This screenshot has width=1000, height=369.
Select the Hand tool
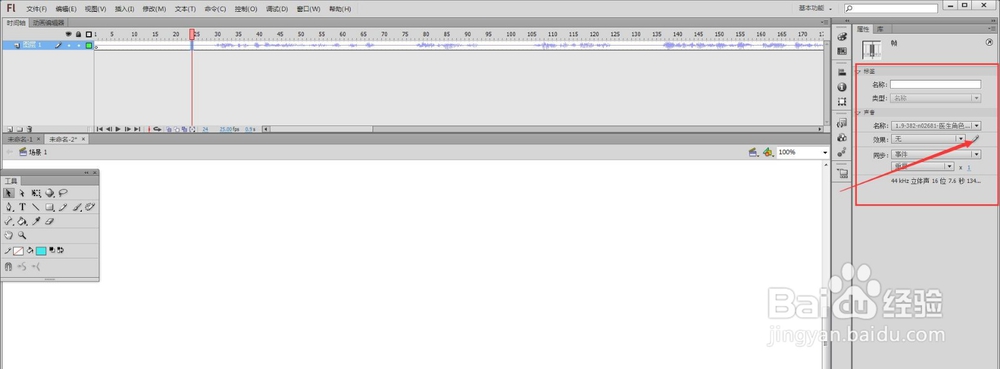tap(9, 235)
